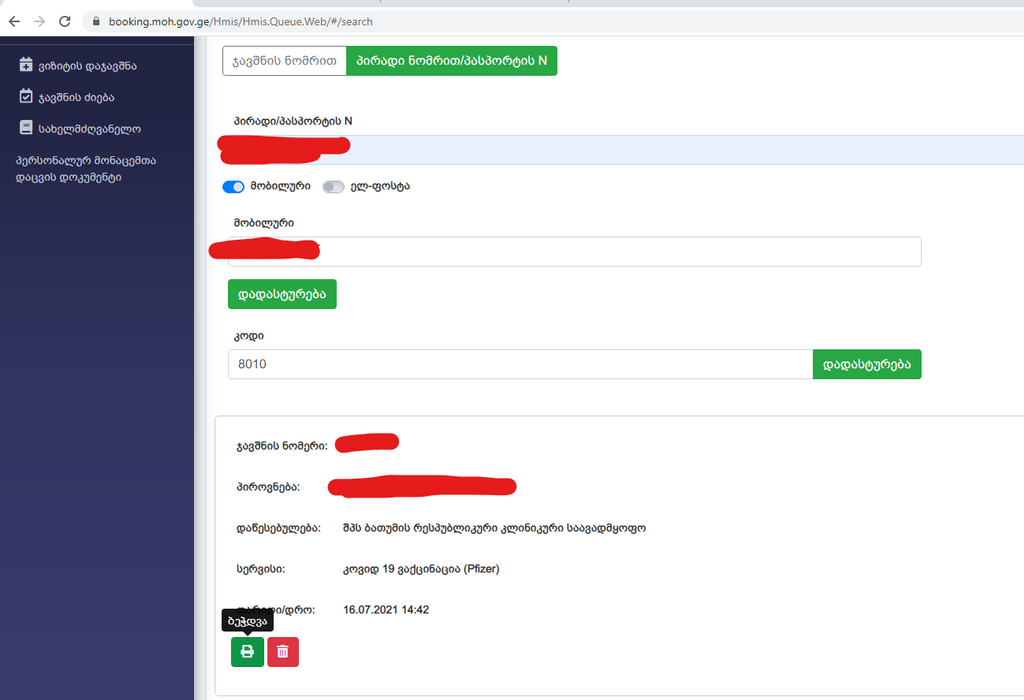
Task: Click the lock icon in the address bar
Action: (x=96, y=22)
